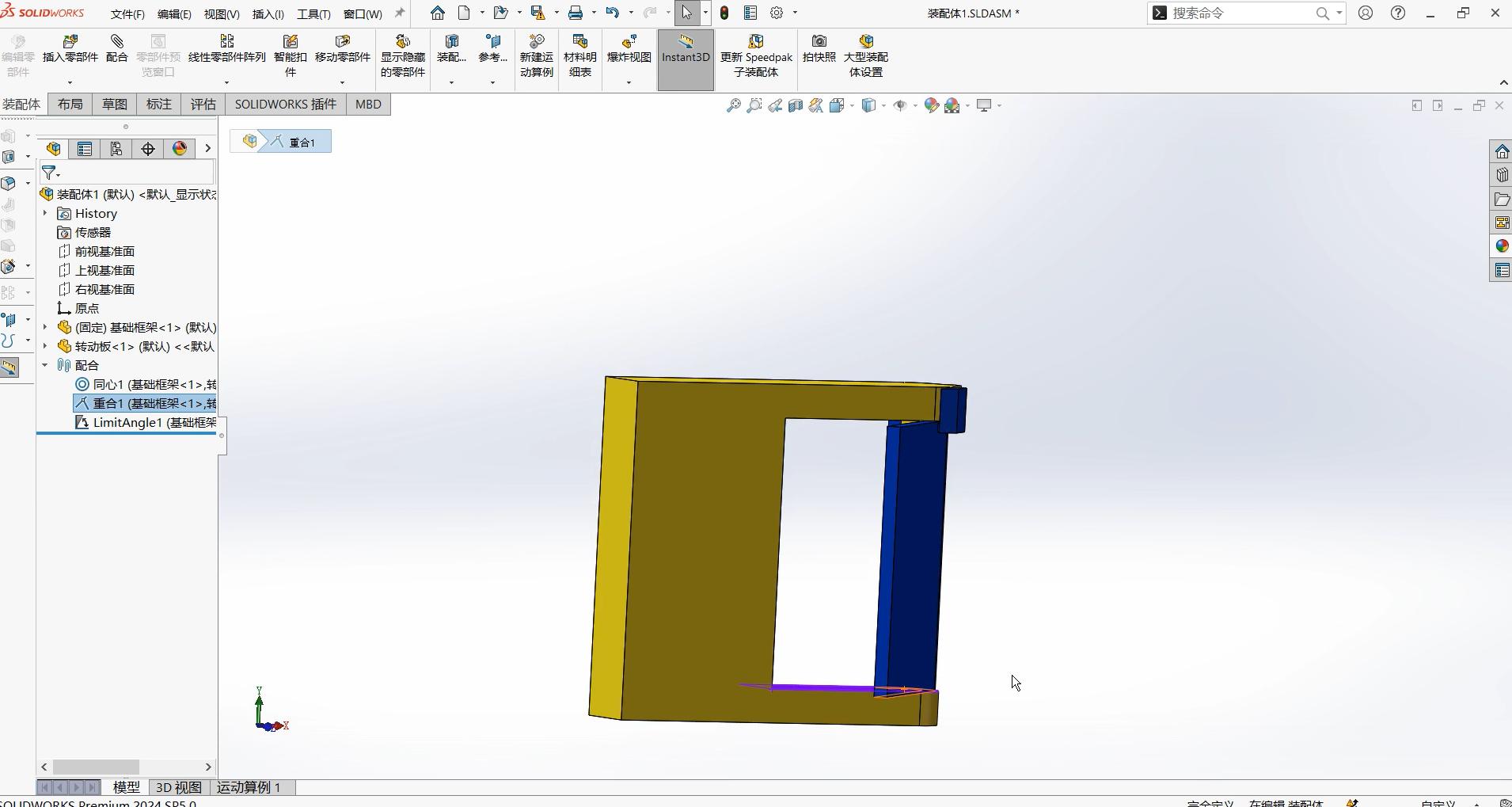Switch to the DisplayManager appearance tab

tap(180, 149)
